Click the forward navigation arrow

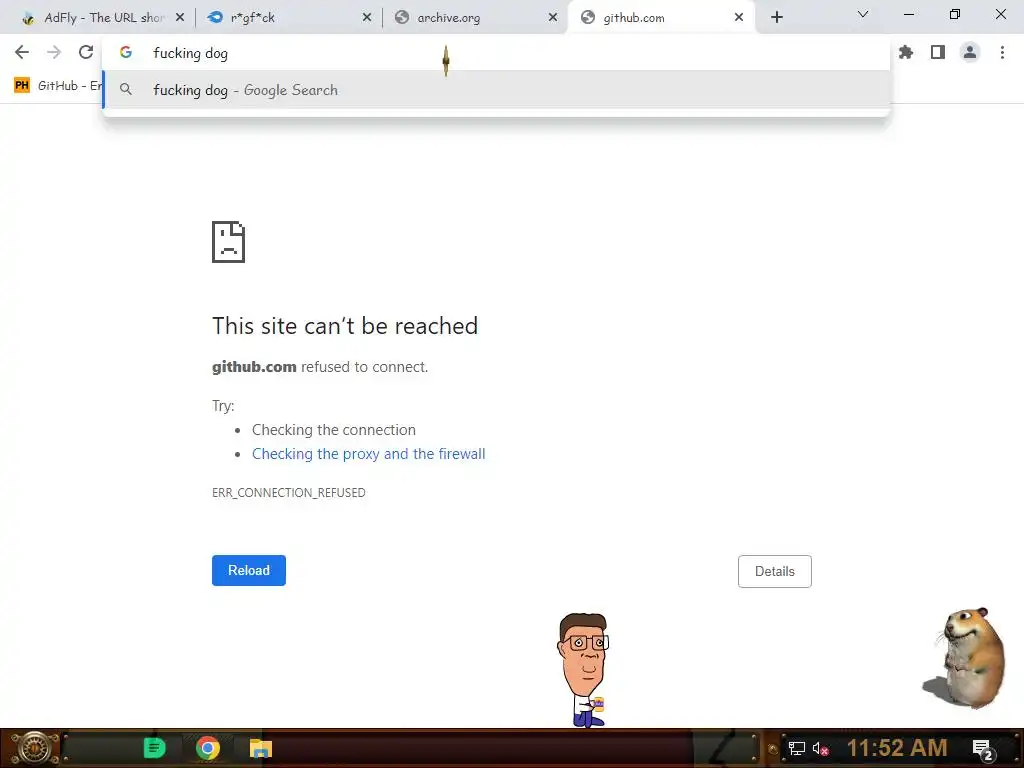click(x=54, y=52)
